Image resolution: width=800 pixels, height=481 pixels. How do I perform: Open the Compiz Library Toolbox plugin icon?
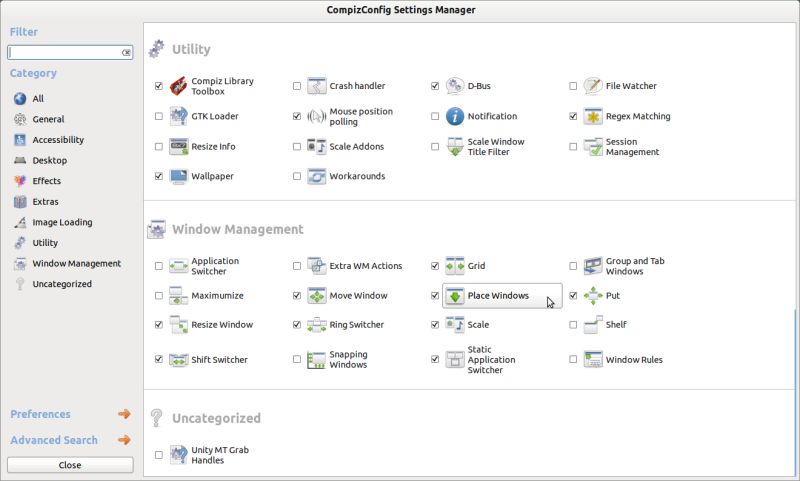click(x=179, y=86)
